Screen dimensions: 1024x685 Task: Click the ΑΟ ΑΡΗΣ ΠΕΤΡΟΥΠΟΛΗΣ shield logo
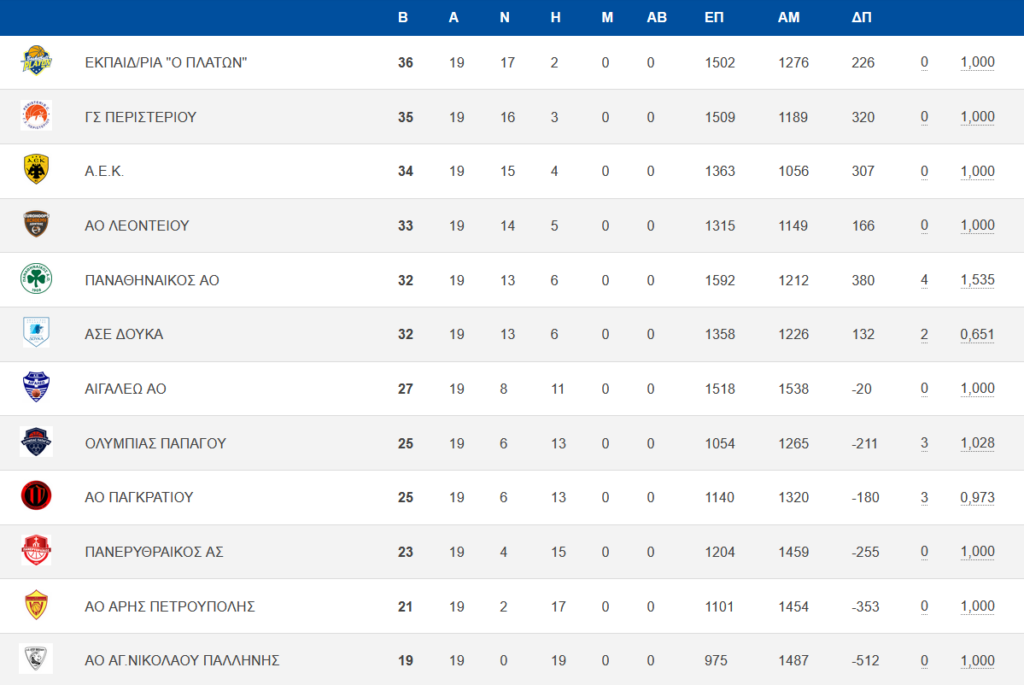coord(36,605)
